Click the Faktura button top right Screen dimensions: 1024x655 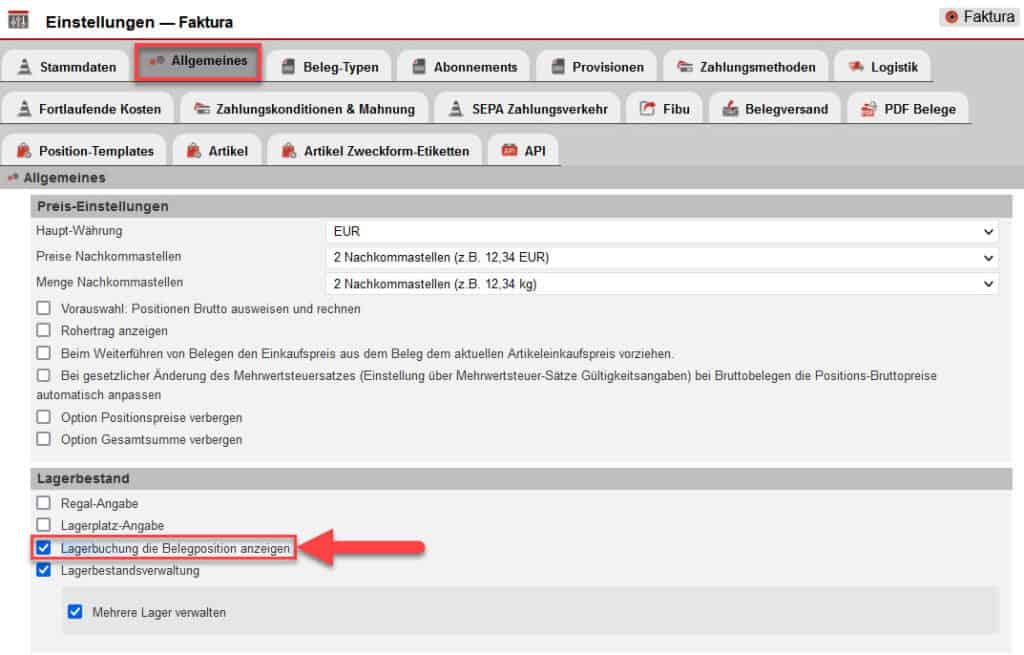pos(978,16)
